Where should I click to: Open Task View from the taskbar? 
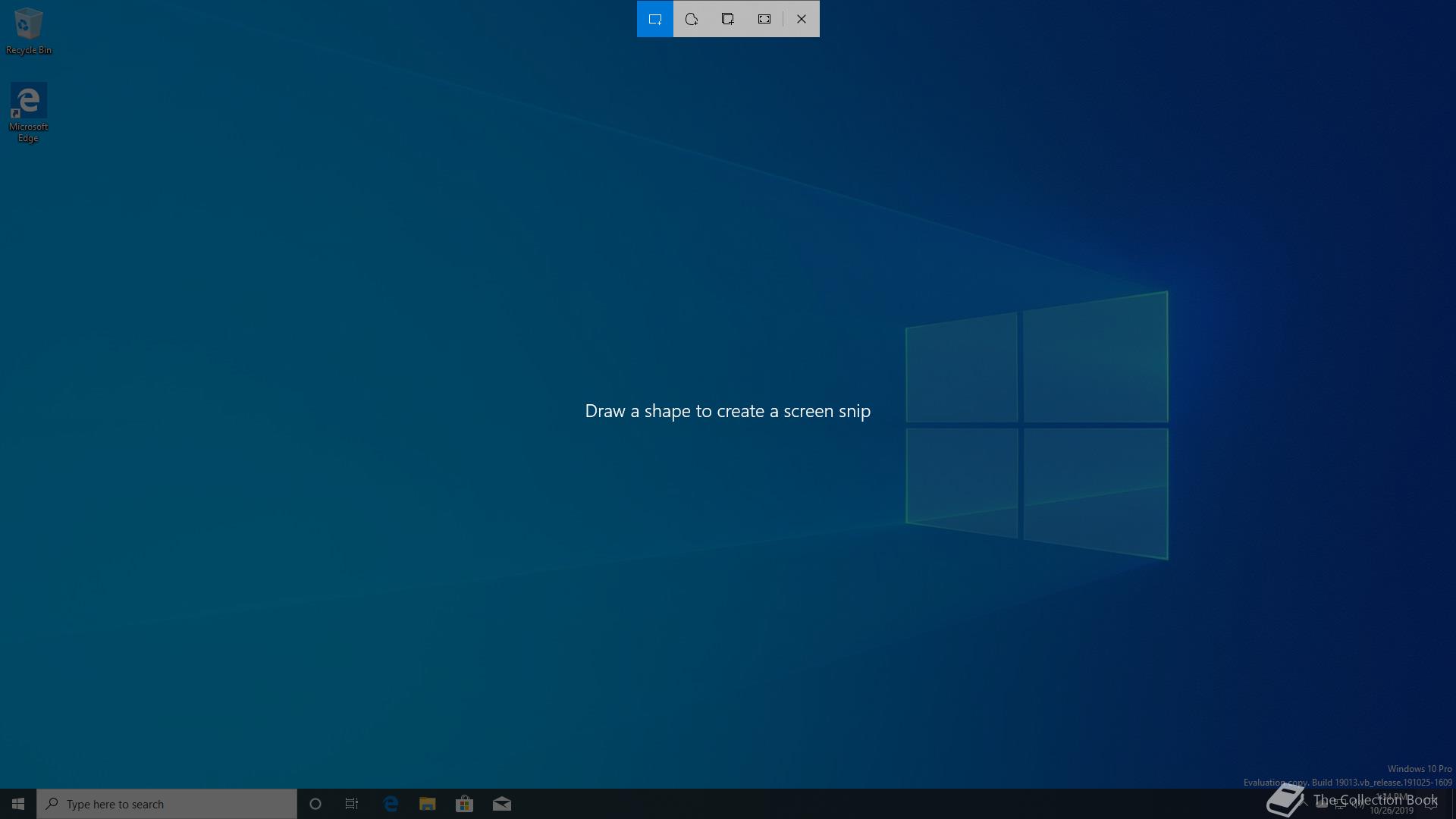click(352, 804)
